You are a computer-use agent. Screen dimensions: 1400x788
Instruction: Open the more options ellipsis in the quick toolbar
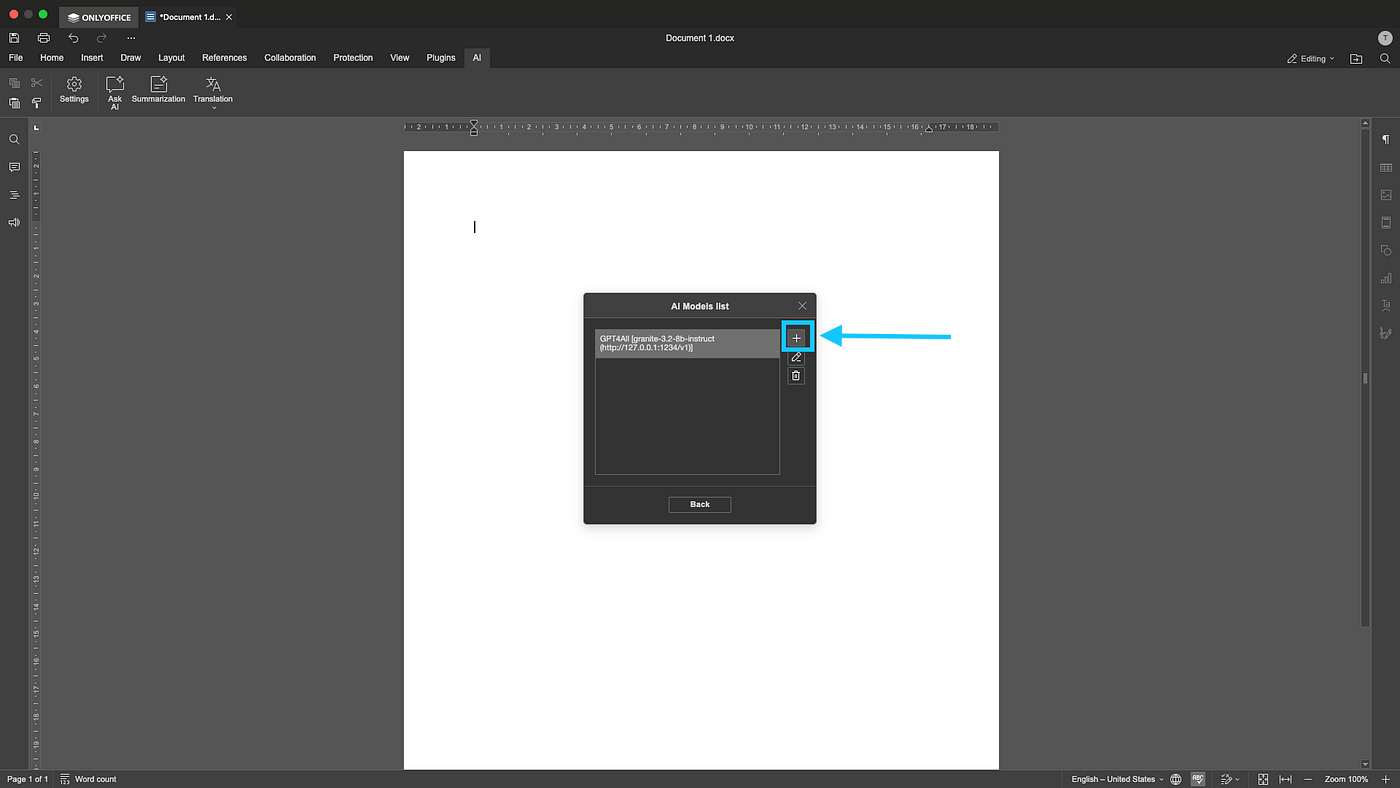(x=131, y=38)
